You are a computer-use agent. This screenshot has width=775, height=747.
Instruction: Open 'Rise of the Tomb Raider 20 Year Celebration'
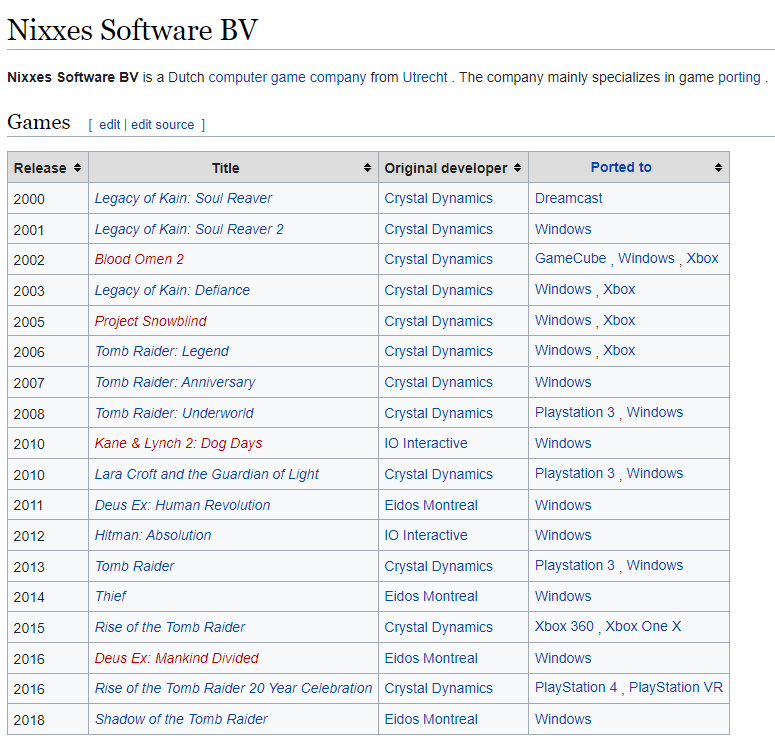coord(233,689)
